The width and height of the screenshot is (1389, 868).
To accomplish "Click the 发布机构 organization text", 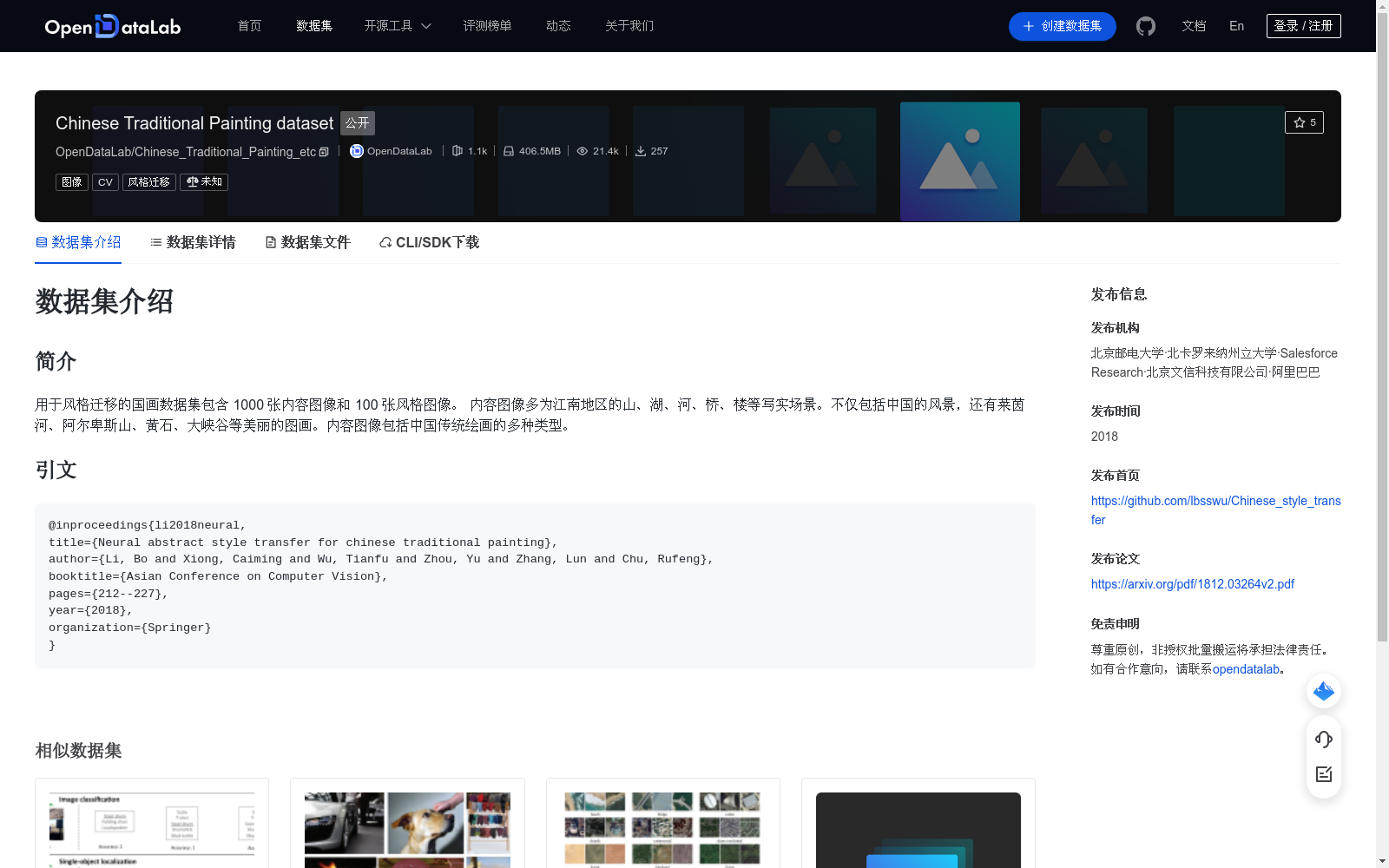I will 1215,363.
